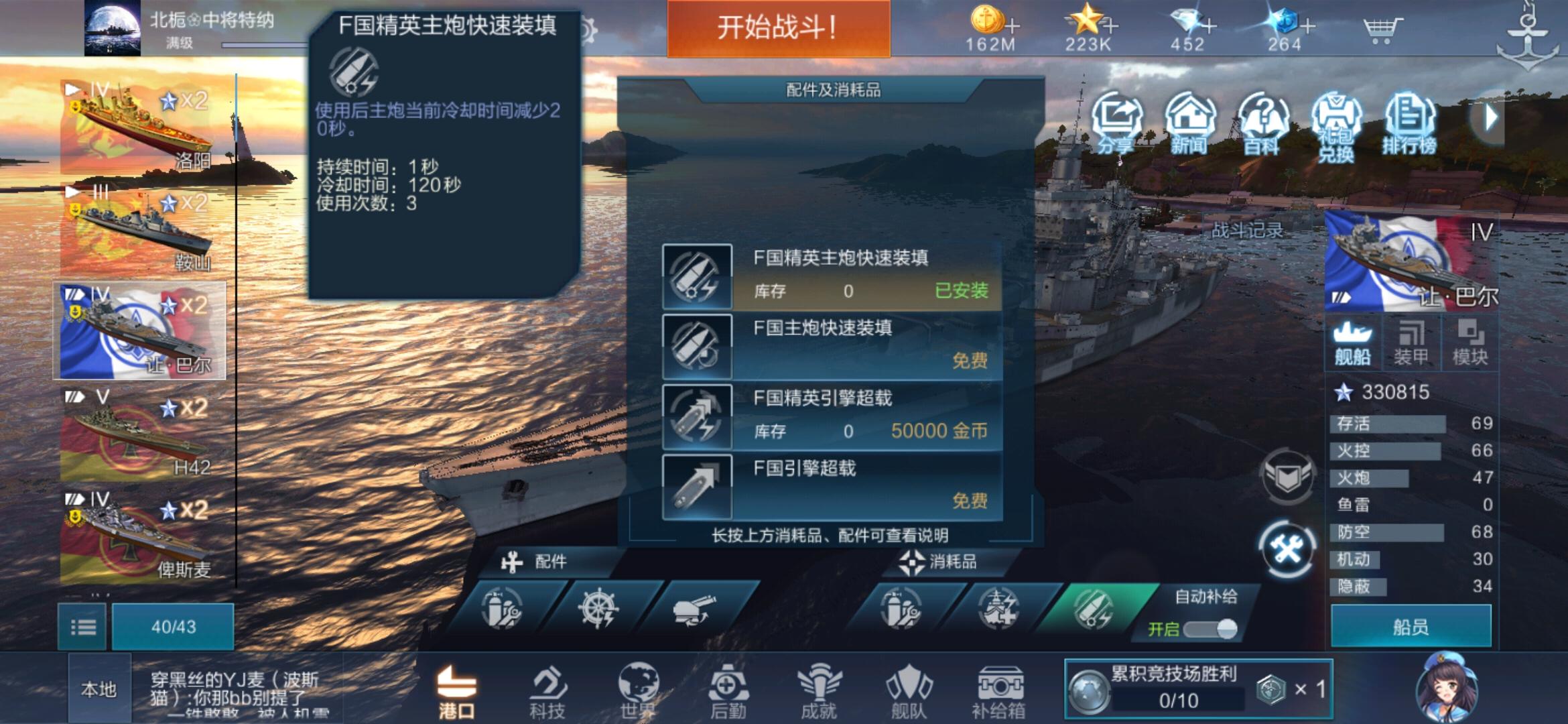
Task: Open the 船员 crew button
Action: tap(1411, 626)
